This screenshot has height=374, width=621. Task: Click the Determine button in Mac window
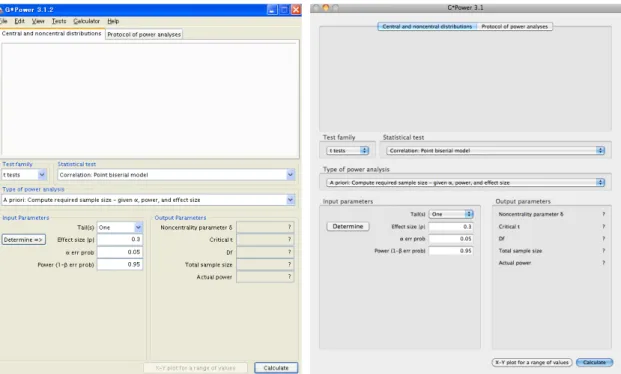pos(348,226)
